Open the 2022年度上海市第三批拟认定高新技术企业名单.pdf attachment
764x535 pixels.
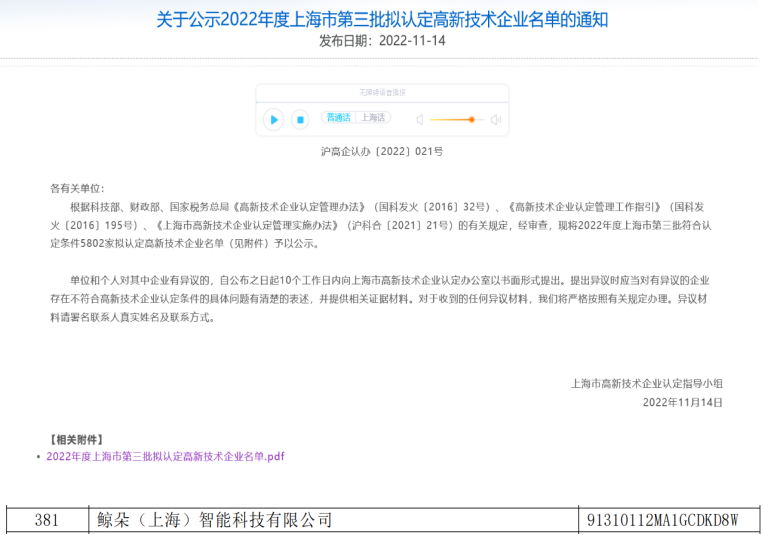pyautogui.click(x=165, y=457)
